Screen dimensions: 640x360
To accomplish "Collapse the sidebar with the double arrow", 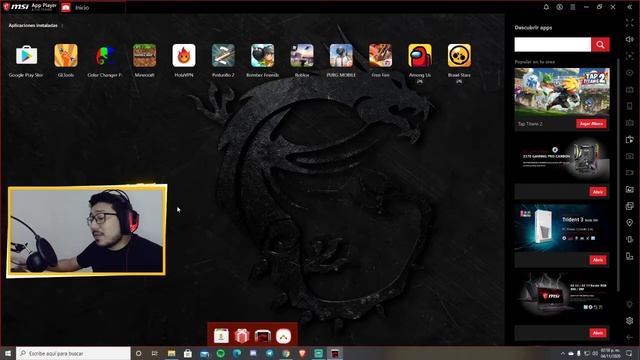I will (x=630, y=7).
